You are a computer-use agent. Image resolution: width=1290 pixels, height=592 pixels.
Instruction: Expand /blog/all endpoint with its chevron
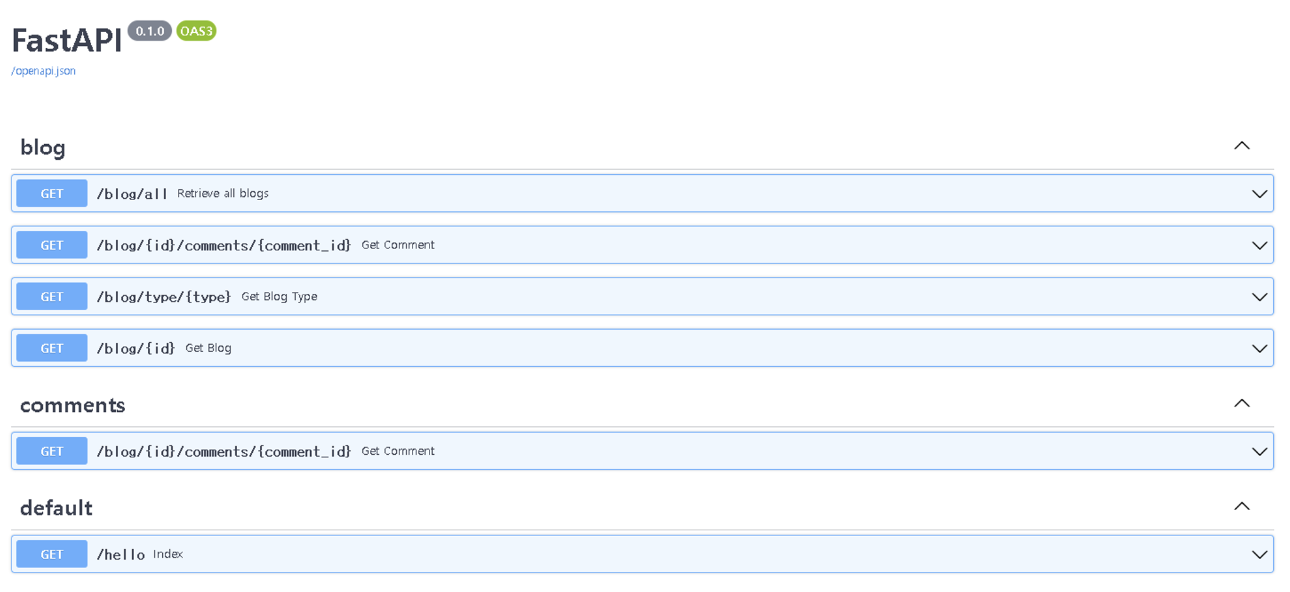(1259, 194)
